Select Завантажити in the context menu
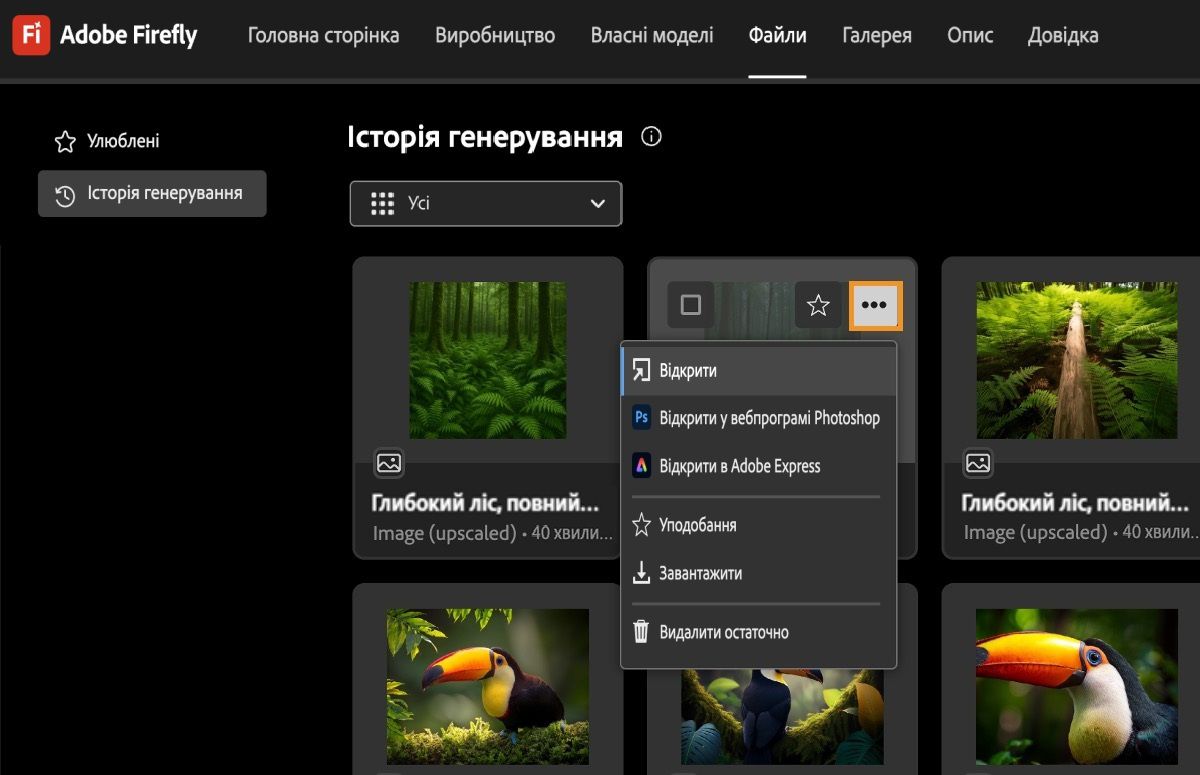The image size is (1200, 775). tap(759, 574)
